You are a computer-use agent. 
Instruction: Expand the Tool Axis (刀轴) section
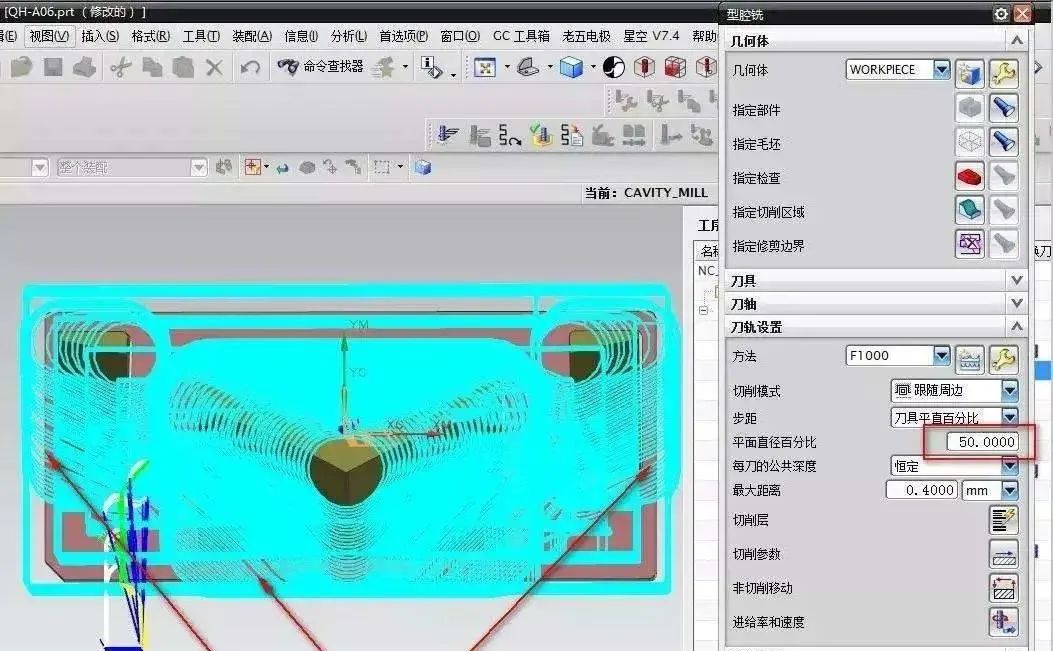pos(1016,304)
